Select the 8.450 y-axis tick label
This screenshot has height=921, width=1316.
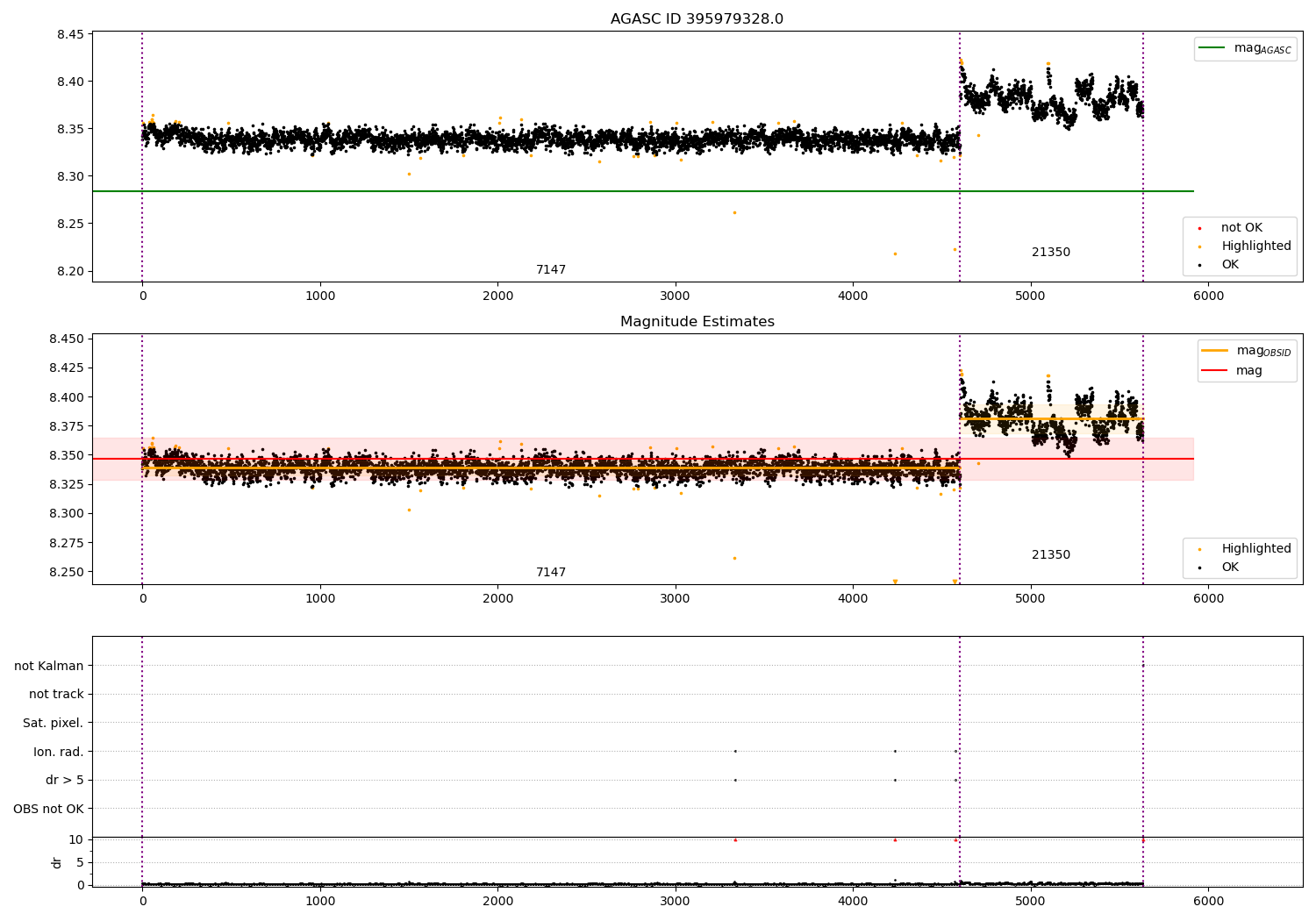point(67,339)
